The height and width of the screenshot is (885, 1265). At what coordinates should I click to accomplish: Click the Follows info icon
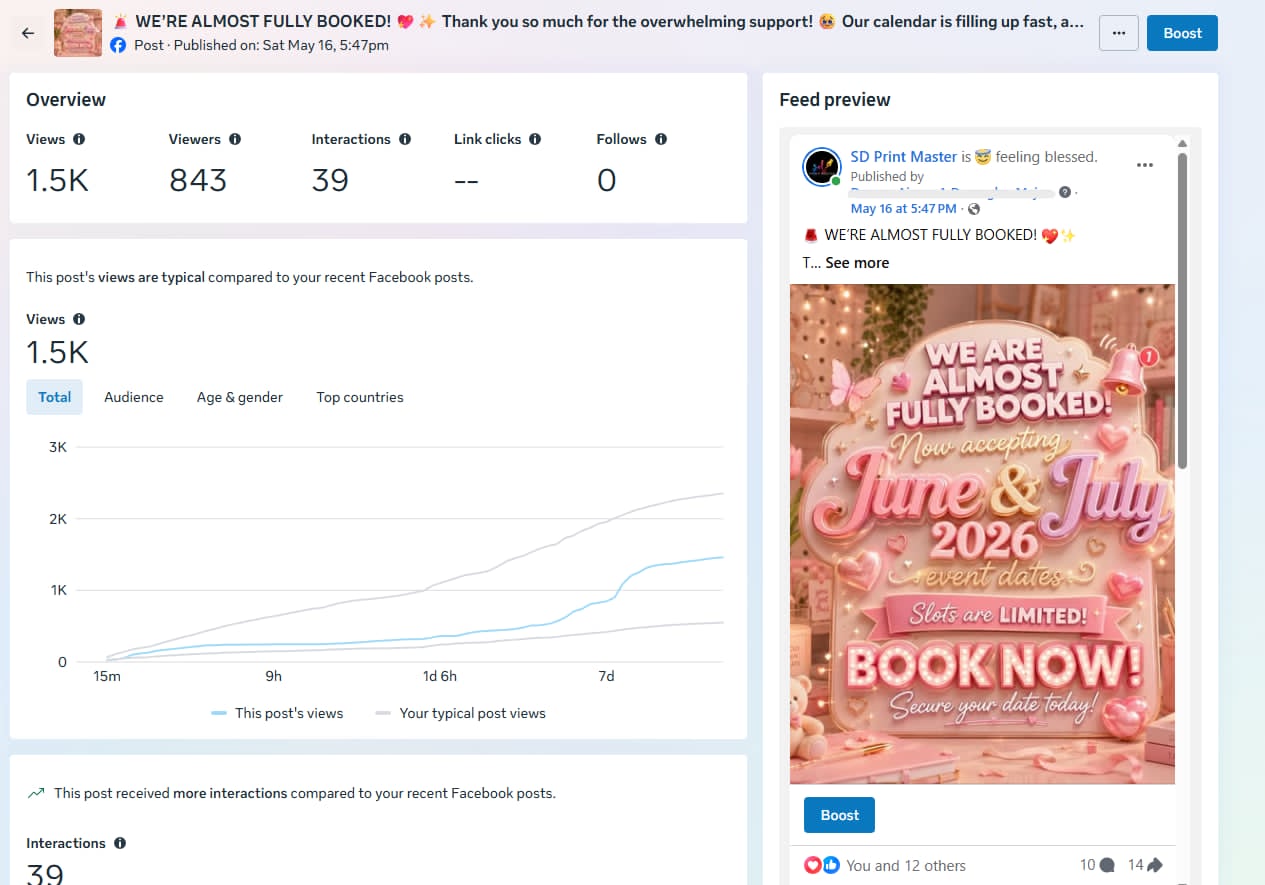(661, 139)
